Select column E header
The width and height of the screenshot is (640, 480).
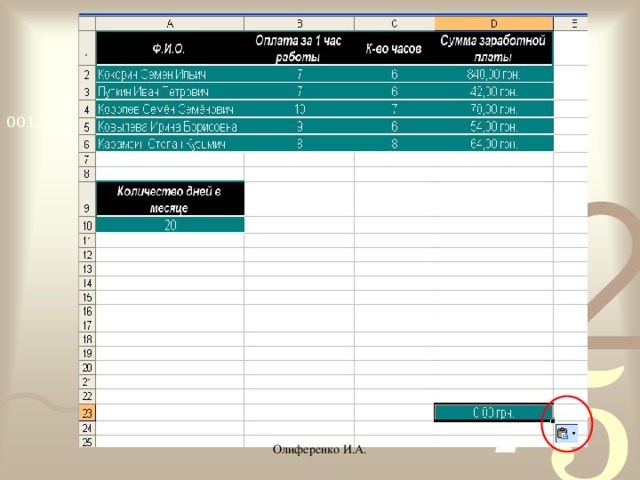(571, 24)
